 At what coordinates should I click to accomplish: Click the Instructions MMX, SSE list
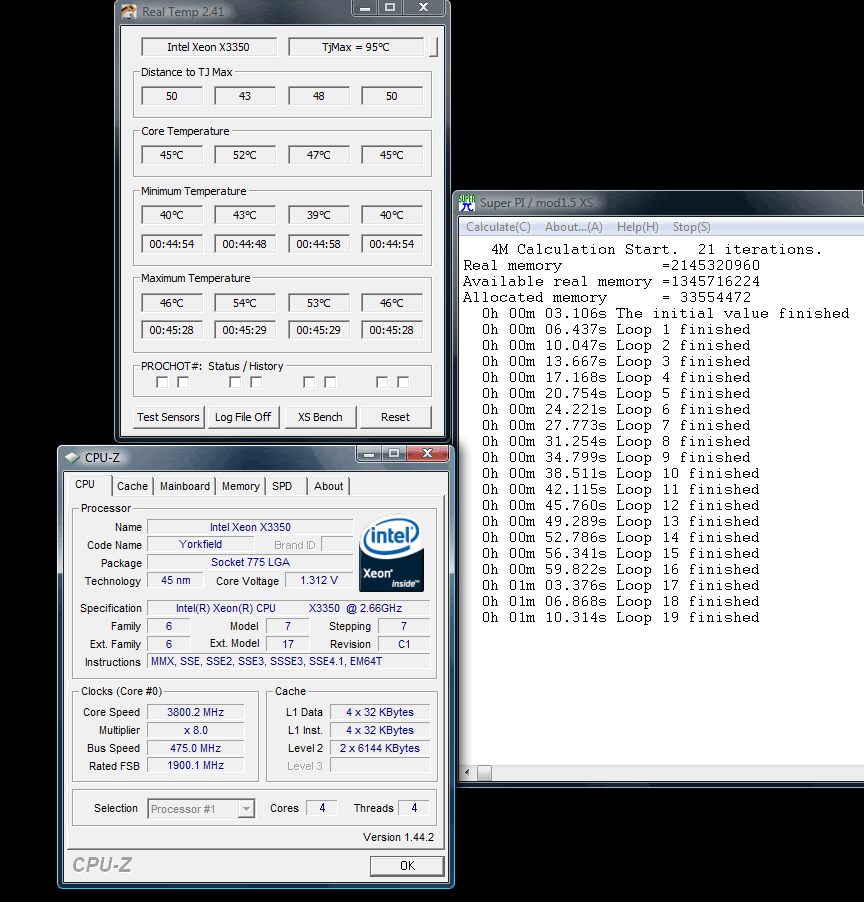tap(289, 662)
